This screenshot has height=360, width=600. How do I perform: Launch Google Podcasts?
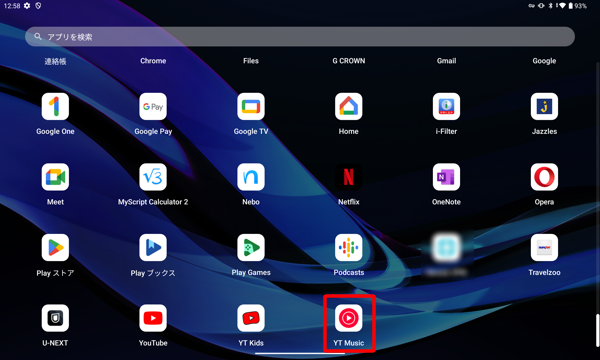click(x=349, y=248)
